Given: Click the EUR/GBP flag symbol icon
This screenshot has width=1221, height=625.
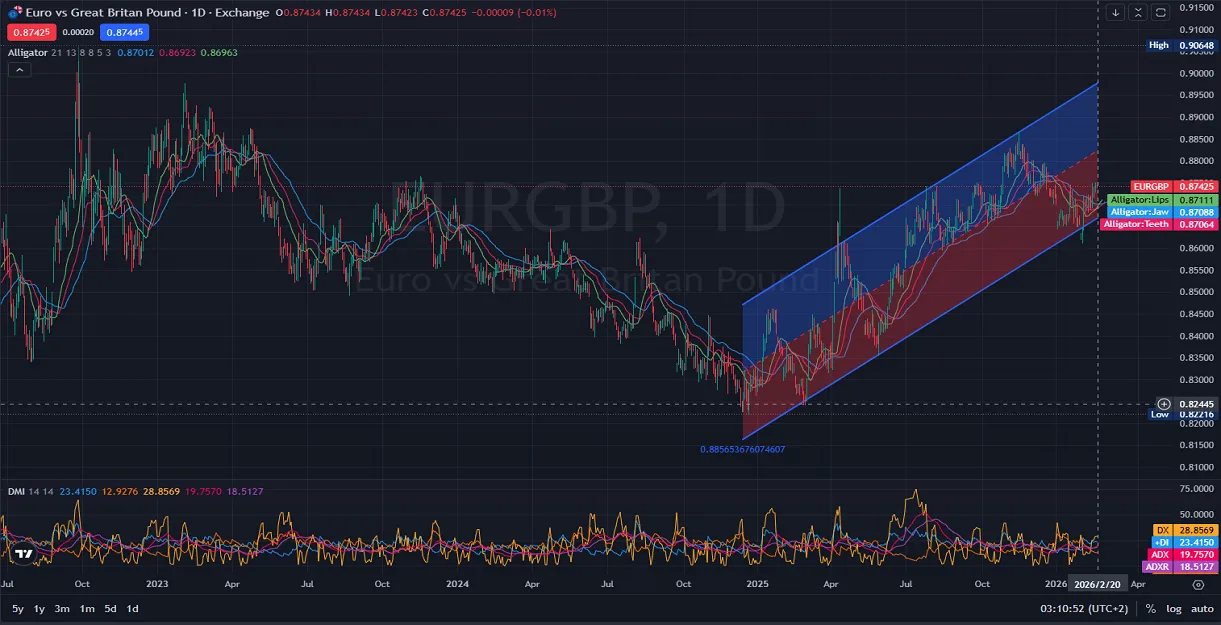Looking at the screenshot, I should (14, 13).
